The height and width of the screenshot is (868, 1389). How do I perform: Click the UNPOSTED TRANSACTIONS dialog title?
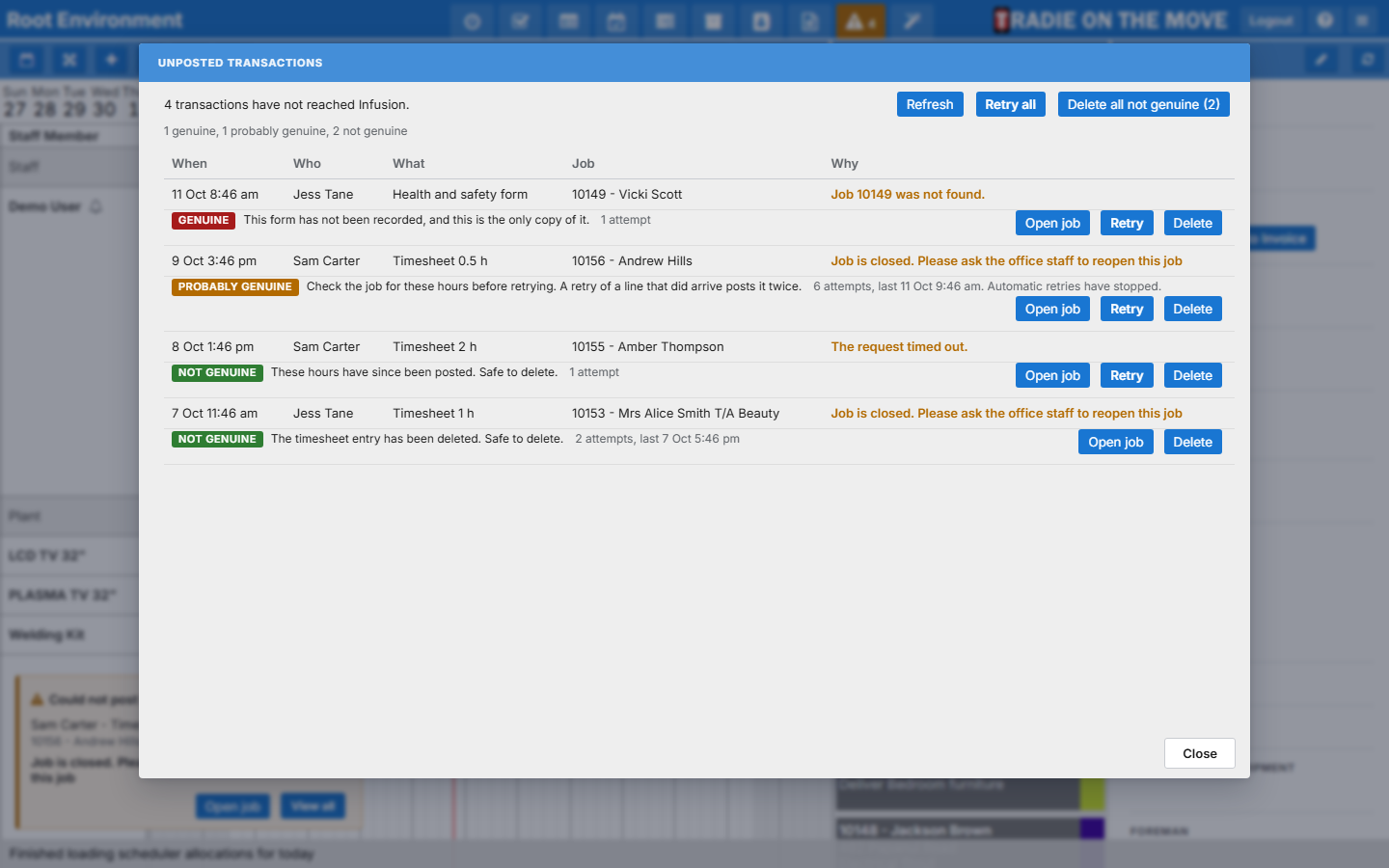(240, 63)
